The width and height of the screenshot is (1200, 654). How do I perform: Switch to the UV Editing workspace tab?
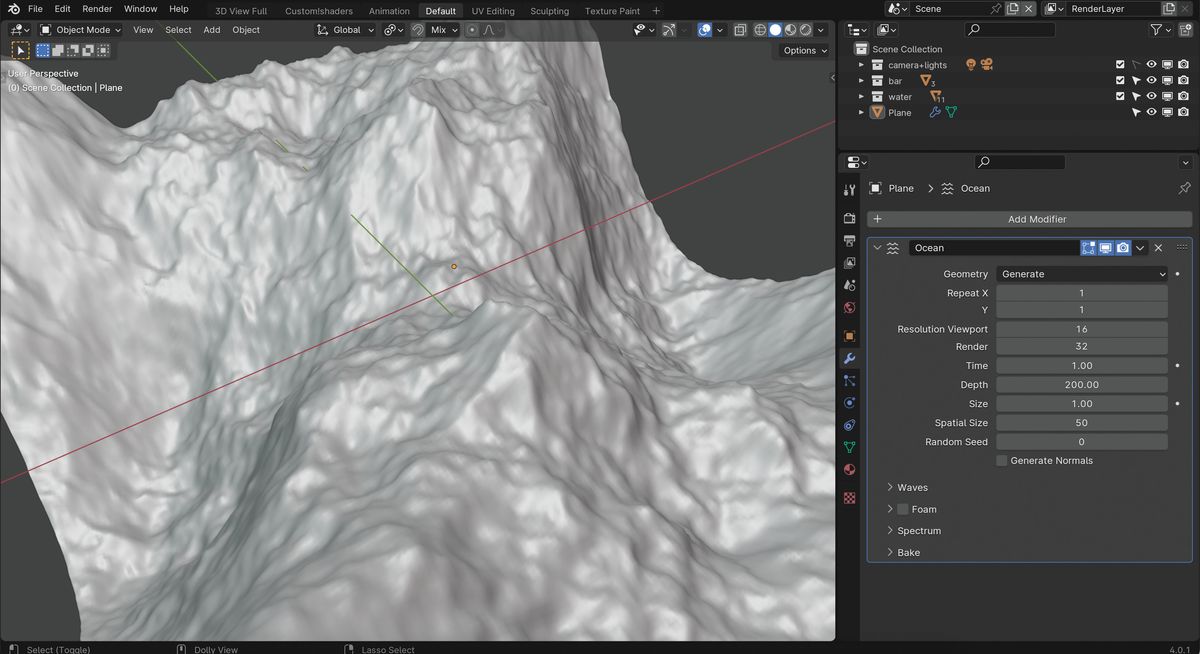tap(493, 11)
